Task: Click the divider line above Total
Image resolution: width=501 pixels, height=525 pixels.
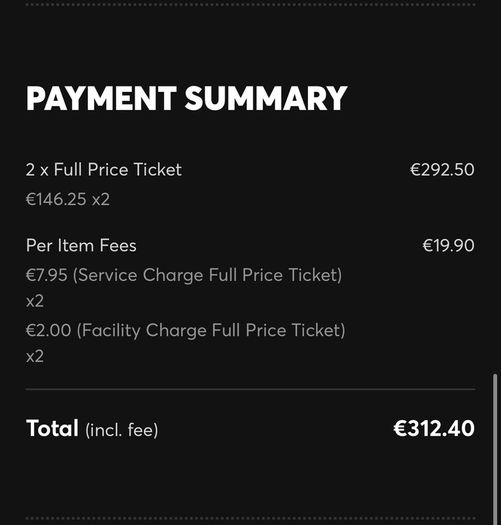Action: coord(250,389)
